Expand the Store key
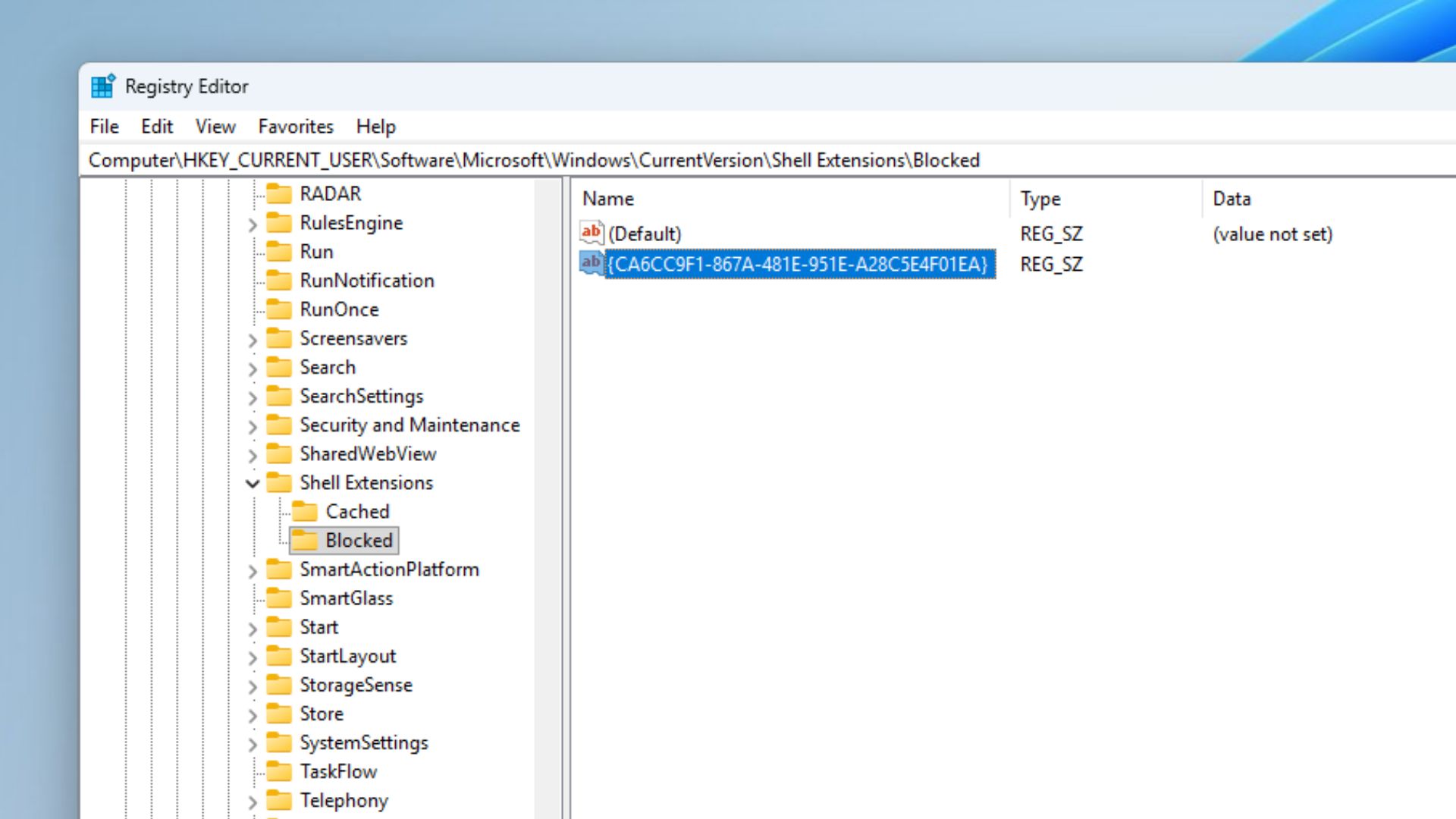The image size is (1456, 819). 253,714
